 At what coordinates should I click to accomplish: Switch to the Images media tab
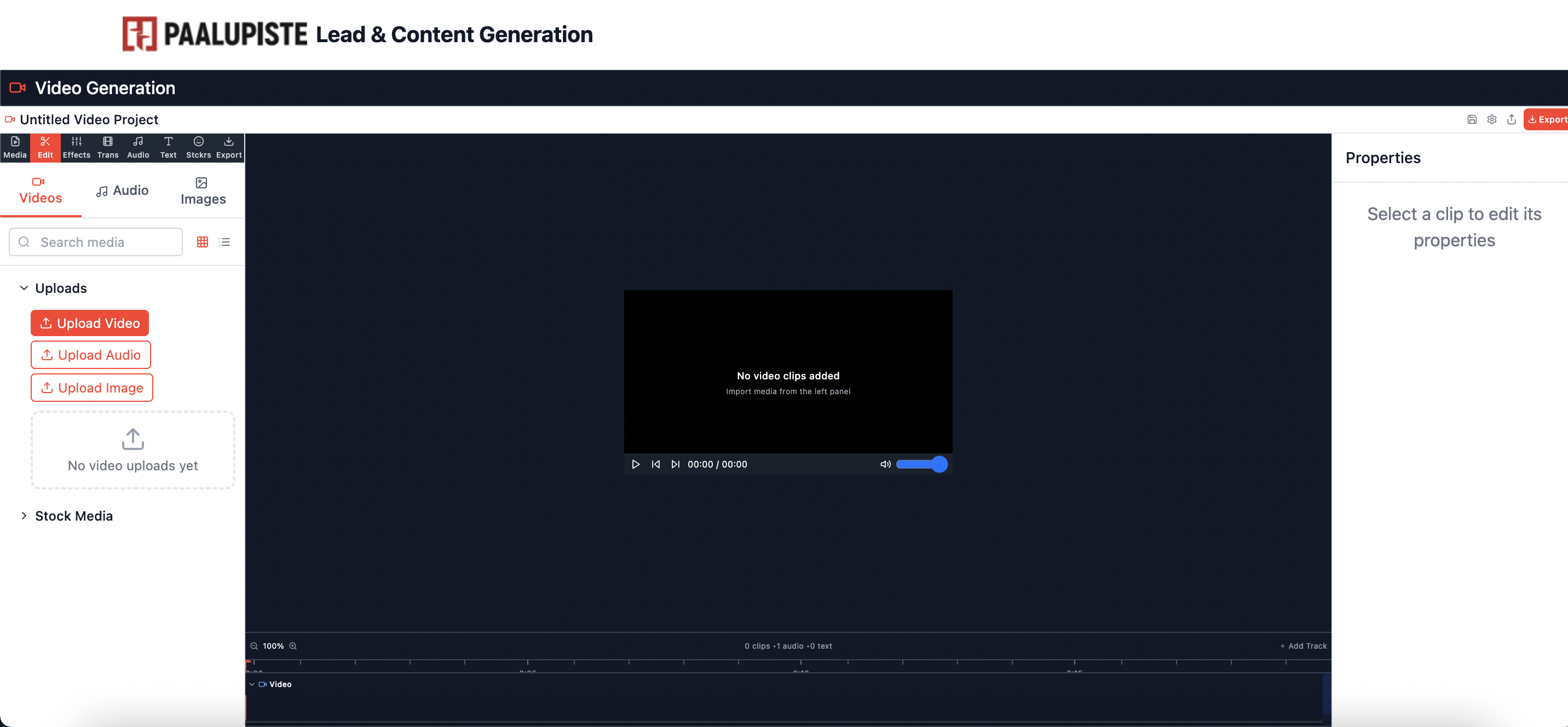coord(203,191)
